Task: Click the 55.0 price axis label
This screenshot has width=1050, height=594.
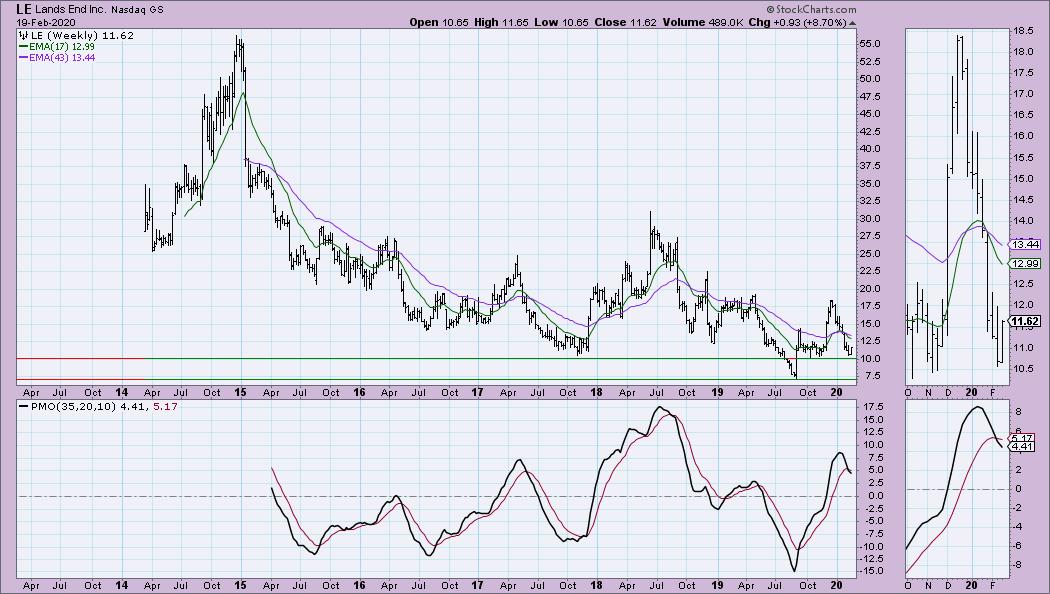Action: [x=869, y=44]
